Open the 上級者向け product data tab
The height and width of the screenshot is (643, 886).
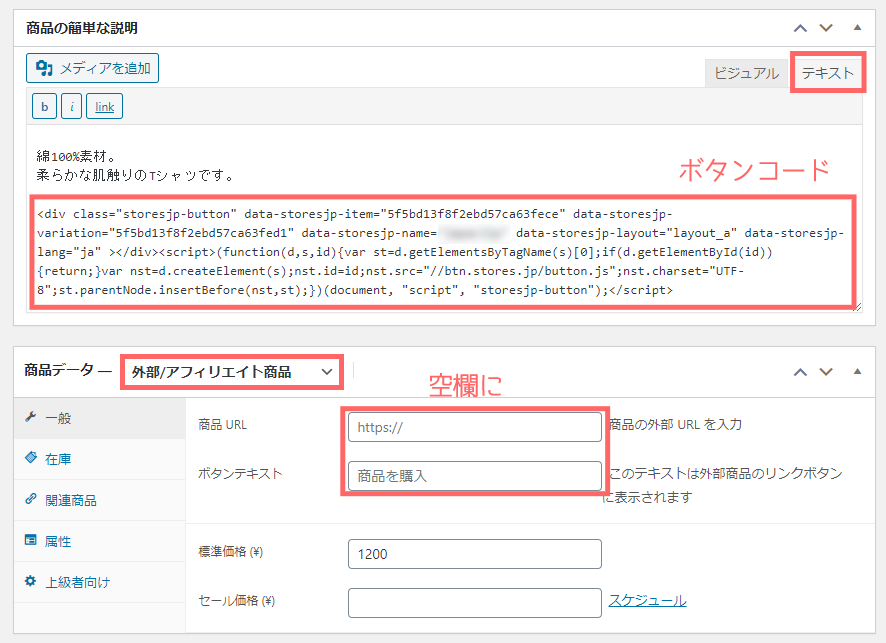pyautogui.click(x=100, y=582)
